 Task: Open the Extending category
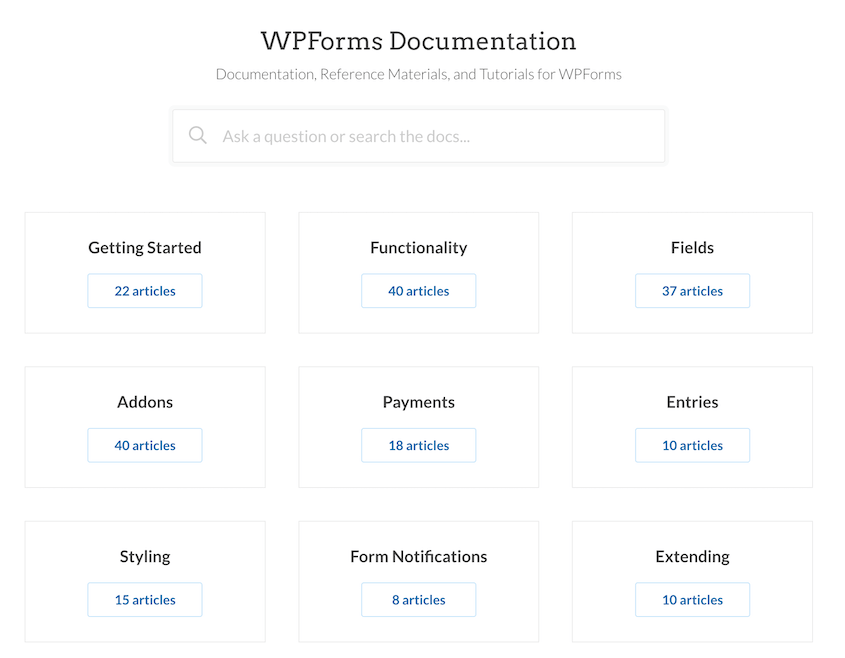[x=692, y=556]
